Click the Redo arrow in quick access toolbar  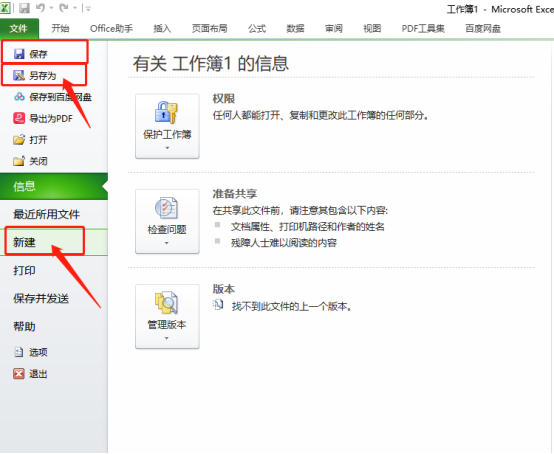(x=64, y=8)
